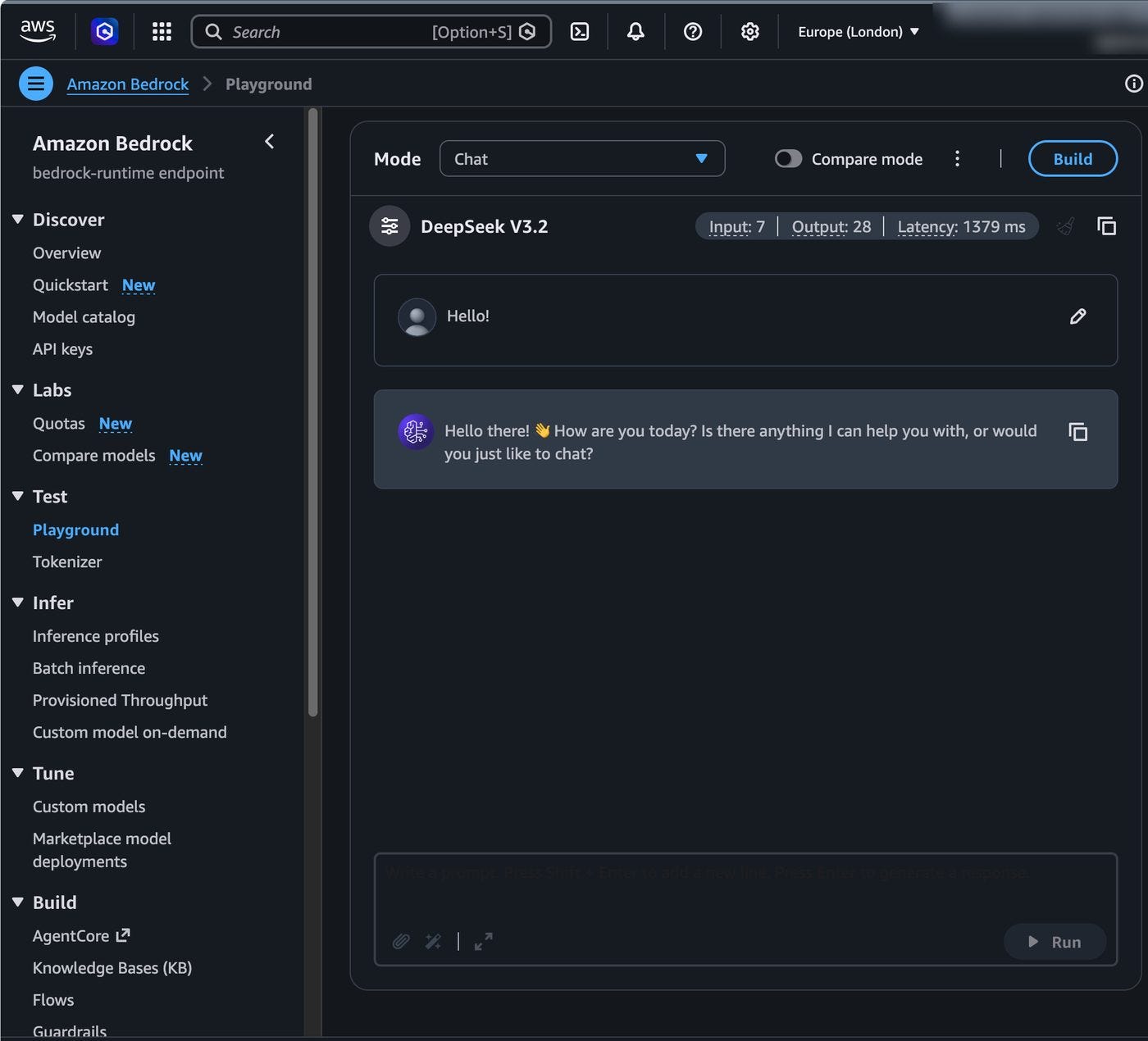Click the user avatar next to Hello!
1148x1041 pixels.
(x=417, y=316)
